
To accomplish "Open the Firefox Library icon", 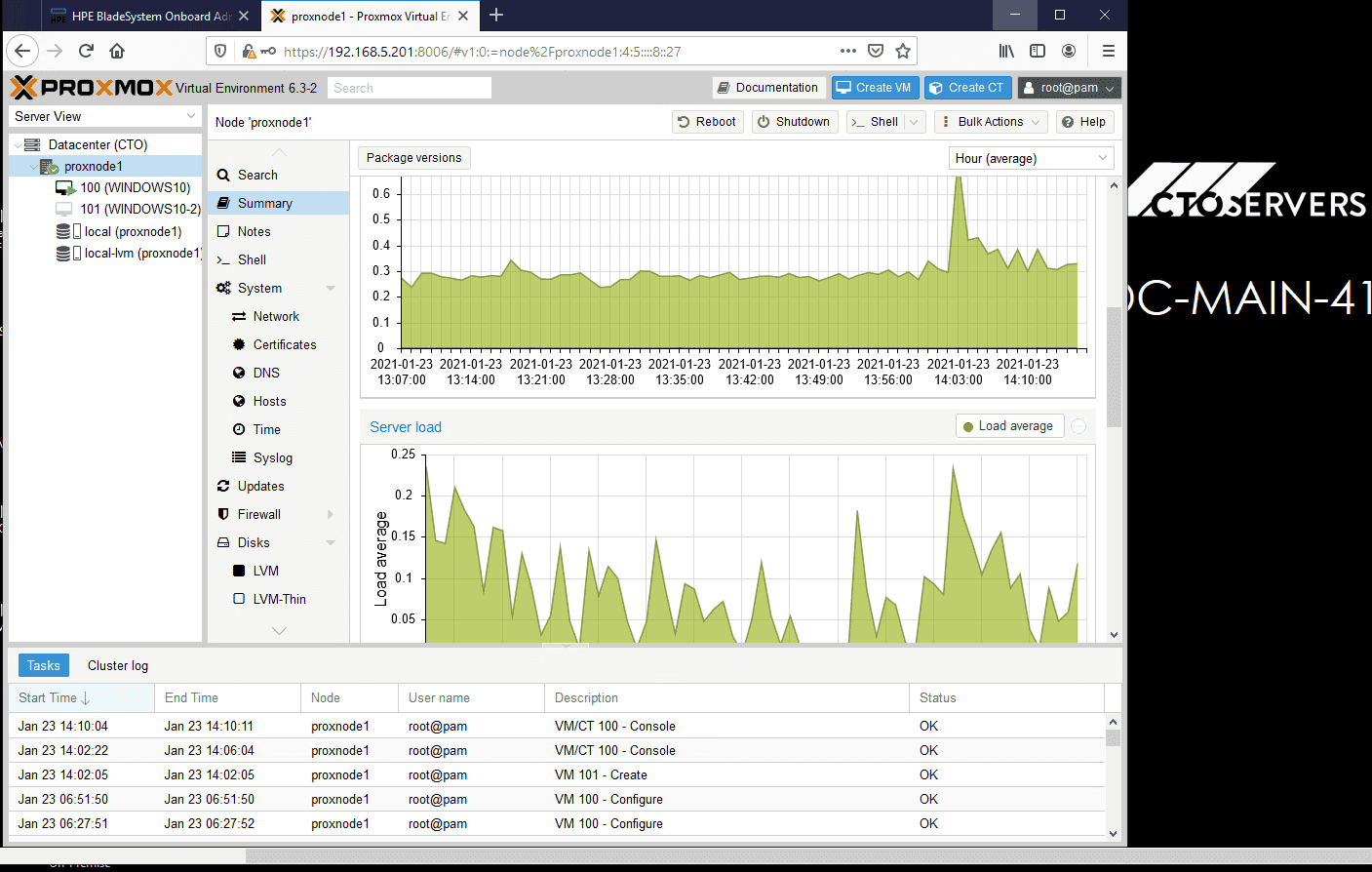I will (x=1006, y=51).
